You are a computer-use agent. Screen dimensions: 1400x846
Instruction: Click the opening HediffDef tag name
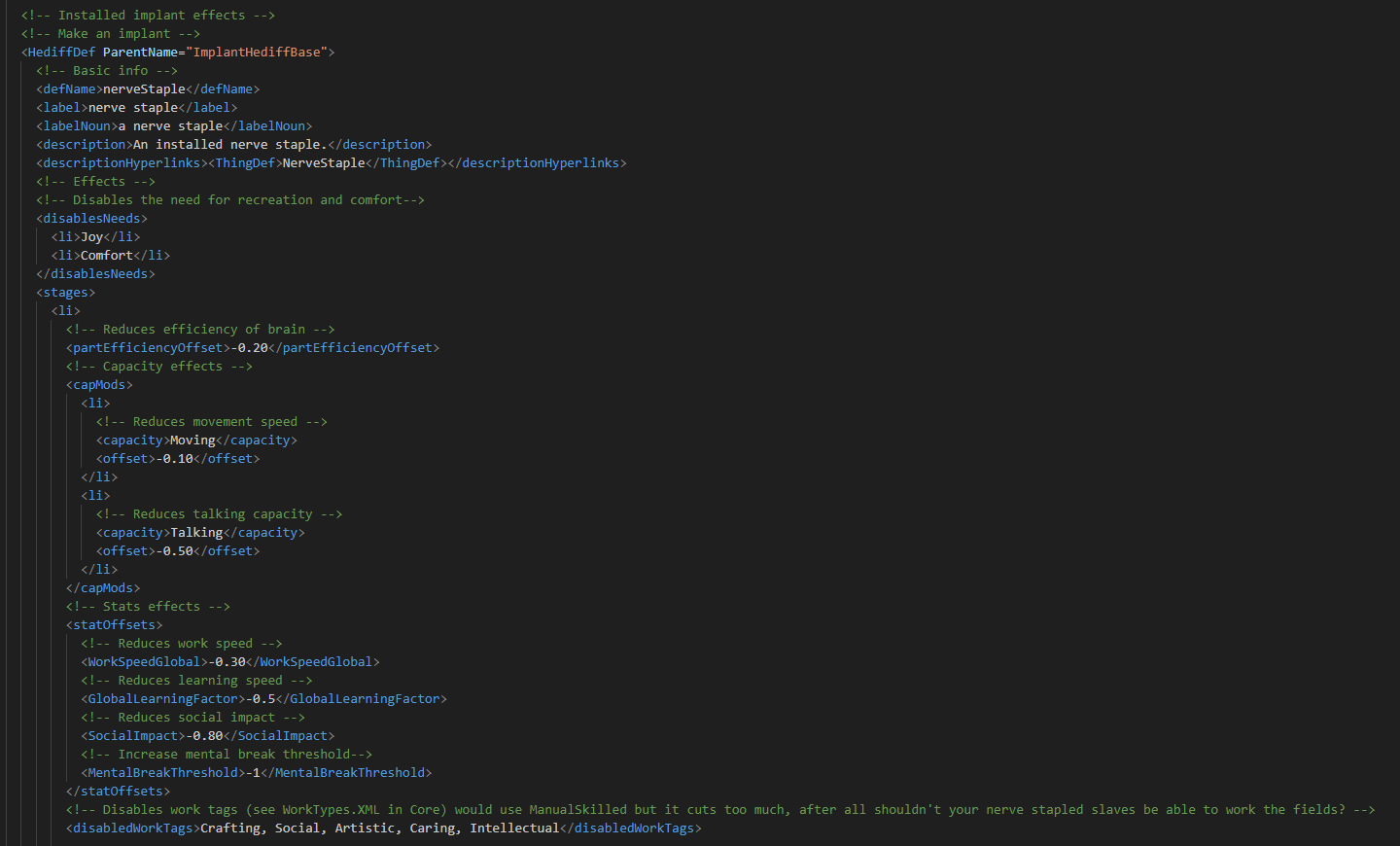point(62,53)
